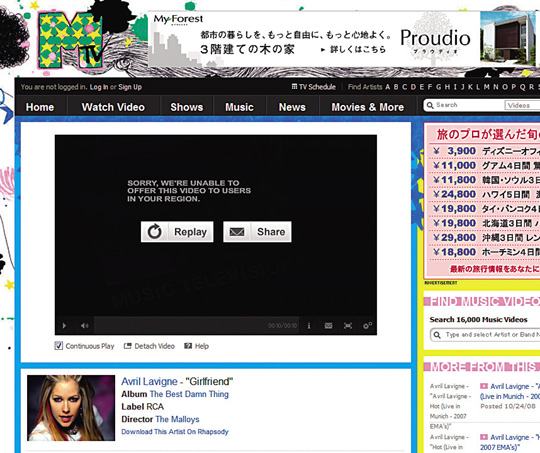Open the TV Schedule link
The width and height of the screenshot is (540, 453).
click(x=317, y=87)
